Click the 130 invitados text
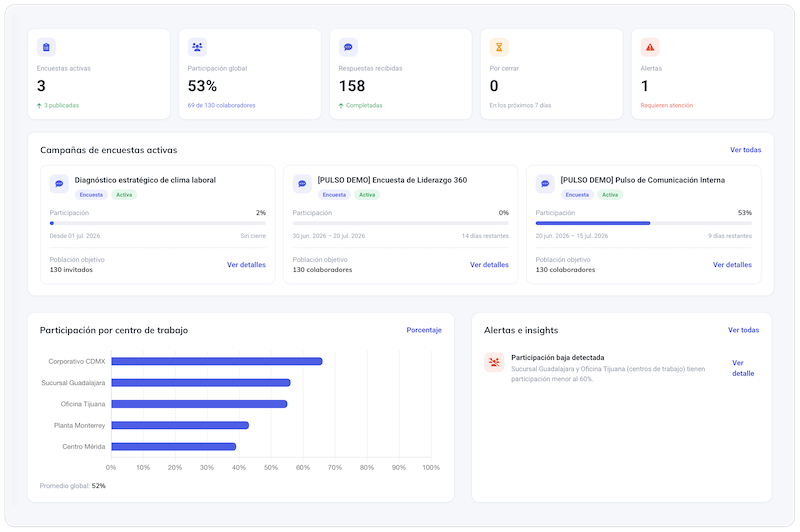Image resolution: width=800 pixels, height=532 pixels. [x=71, y=270]
